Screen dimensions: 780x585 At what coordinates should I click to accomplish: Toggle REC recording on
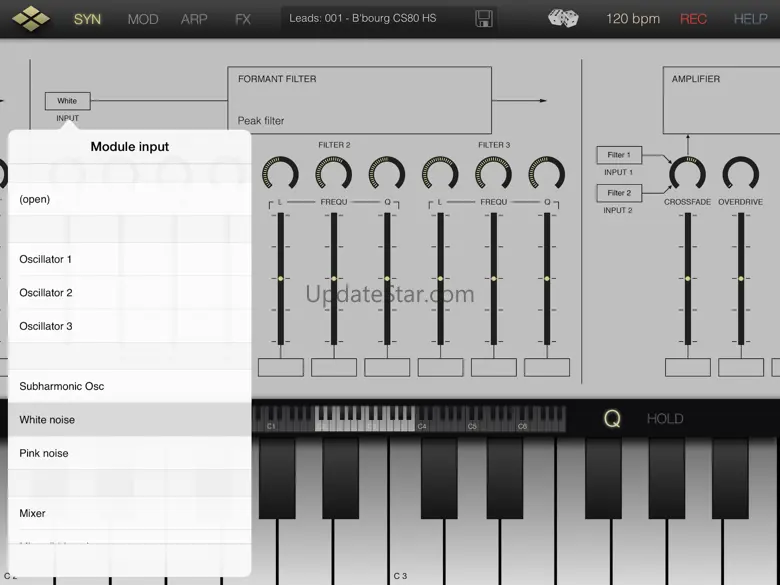pyautogui.click(x=693, y=19)
